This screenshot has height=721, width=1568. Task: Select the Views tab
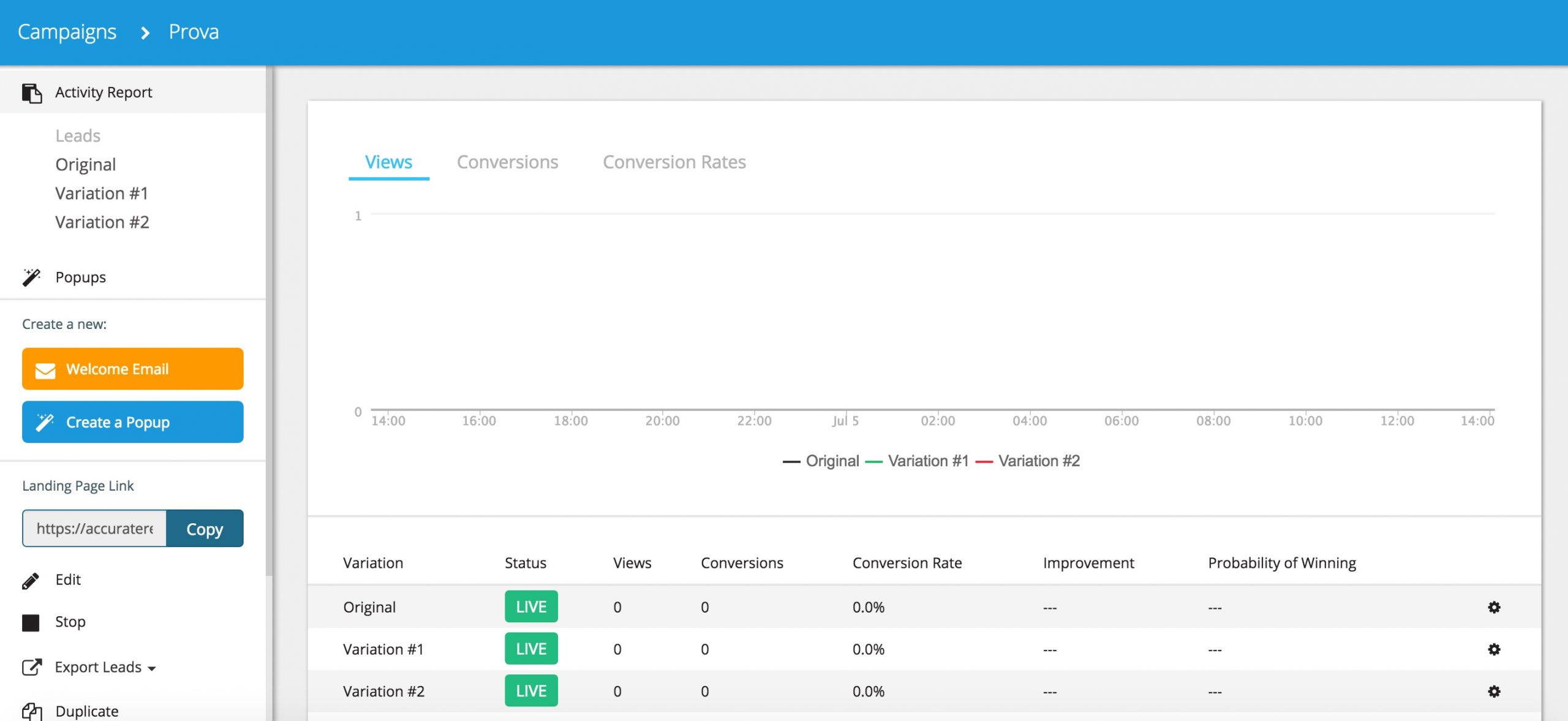tap(388, 162)
